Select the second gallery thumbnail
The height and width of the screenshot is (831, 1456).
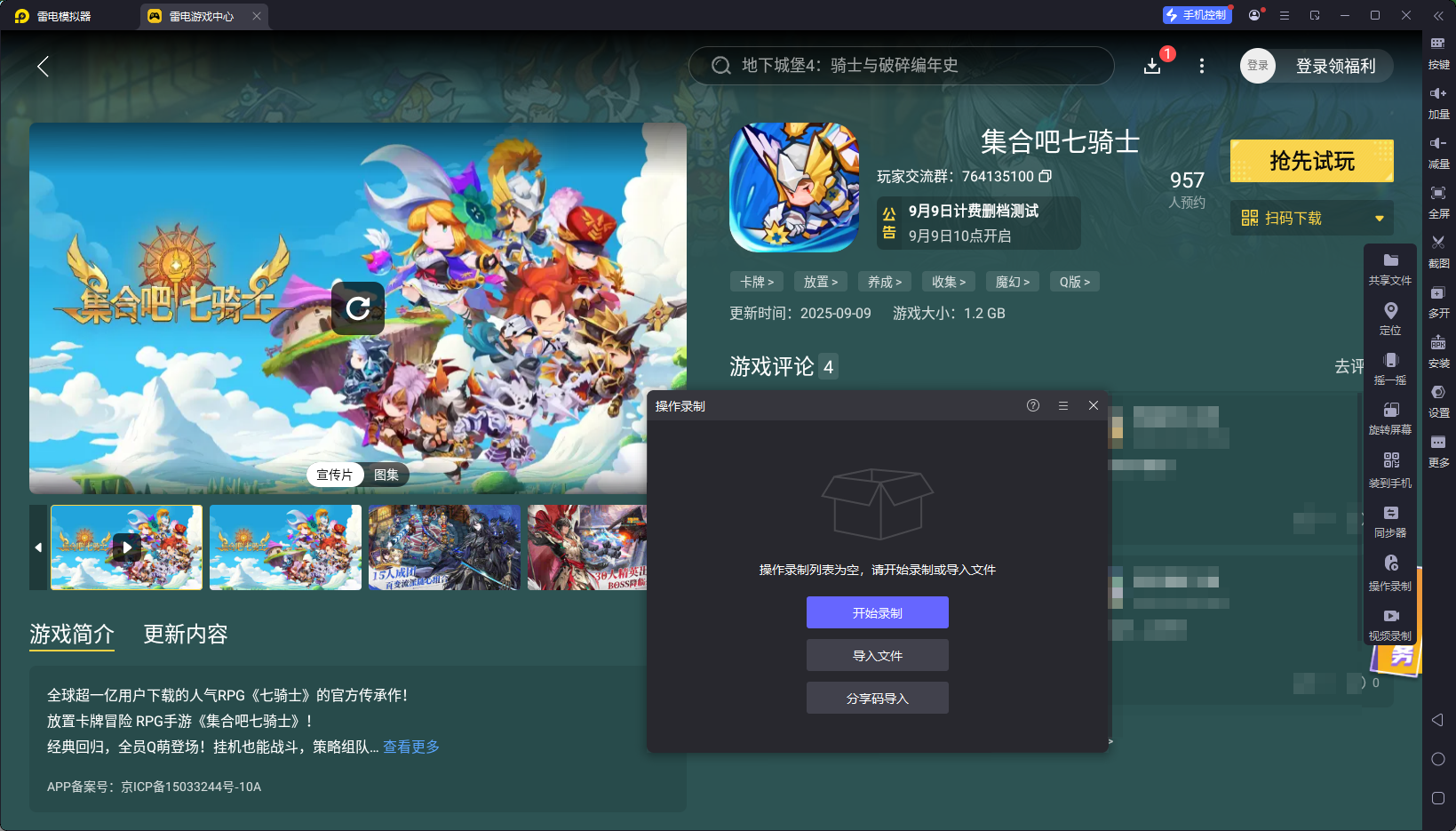click(x=285, y=547)
